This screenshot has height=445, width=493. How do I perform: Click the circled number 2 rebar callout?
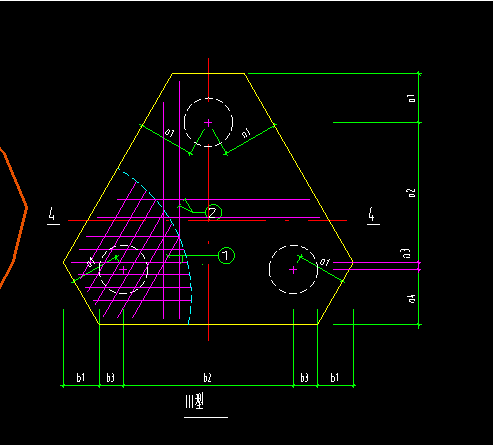213,212
